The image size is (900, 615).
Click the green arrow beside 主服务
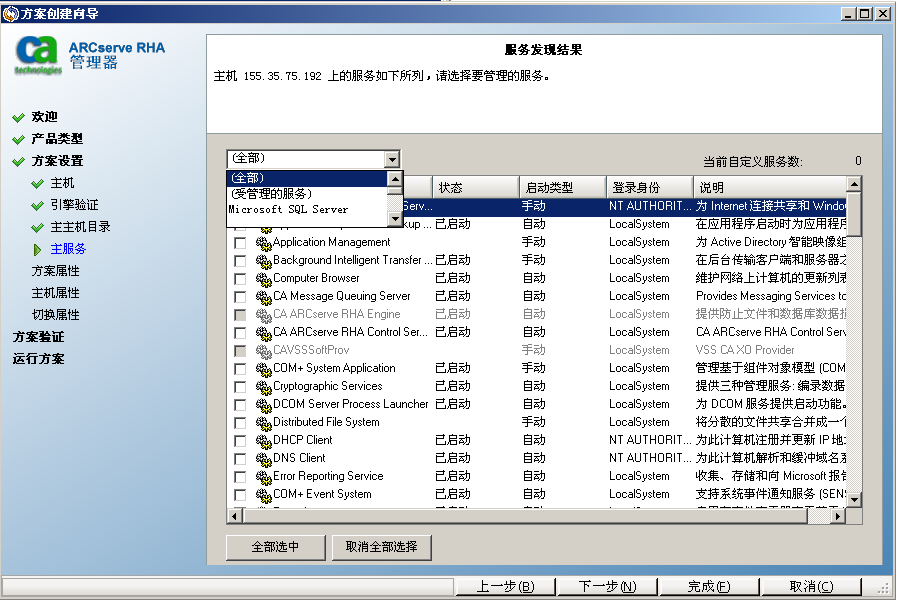point(38,249)
